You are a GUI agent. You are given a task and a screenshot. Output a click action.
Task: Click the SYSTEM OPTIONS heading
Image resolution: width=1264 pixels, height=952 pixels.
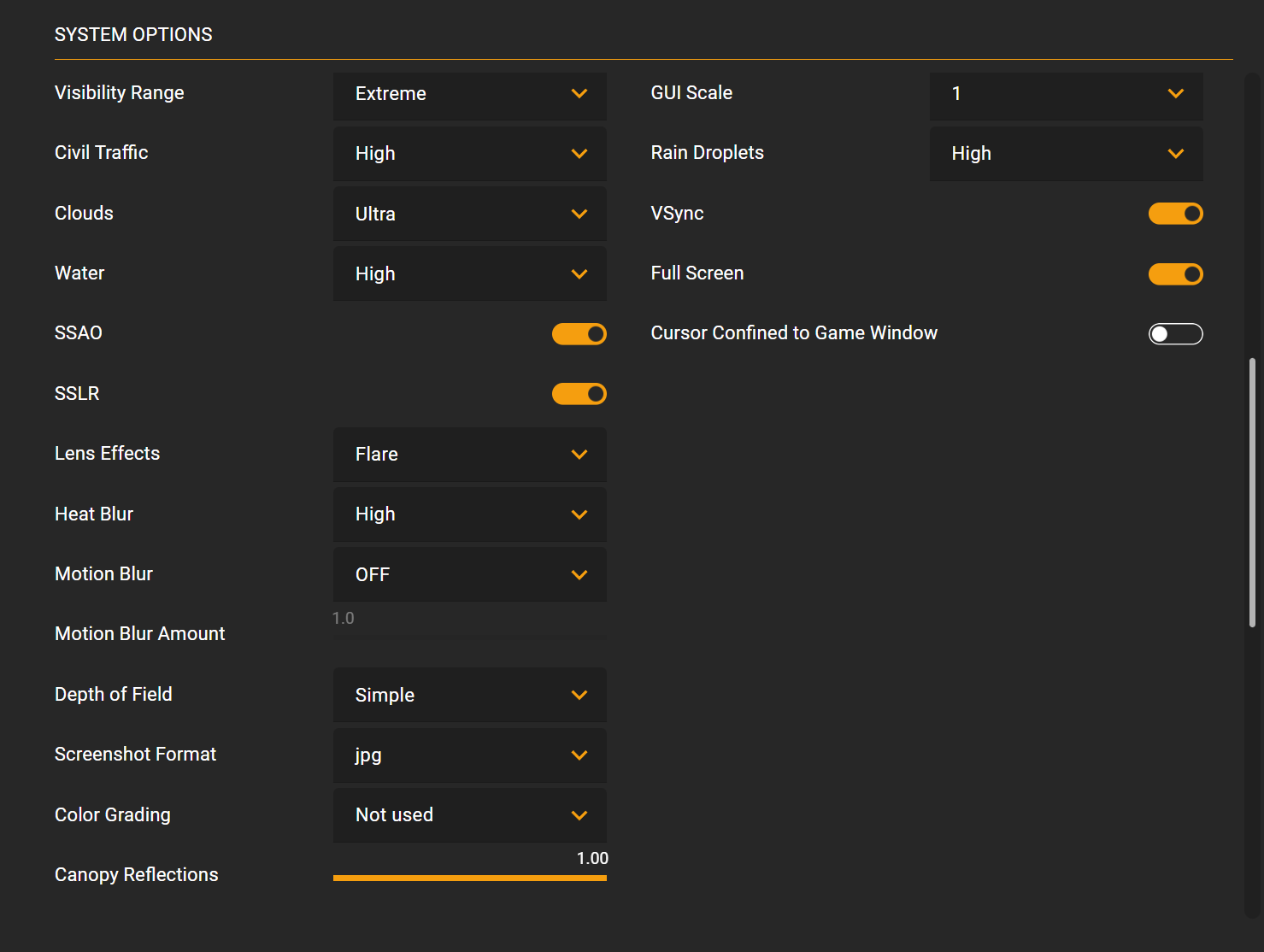pos(133,35)
